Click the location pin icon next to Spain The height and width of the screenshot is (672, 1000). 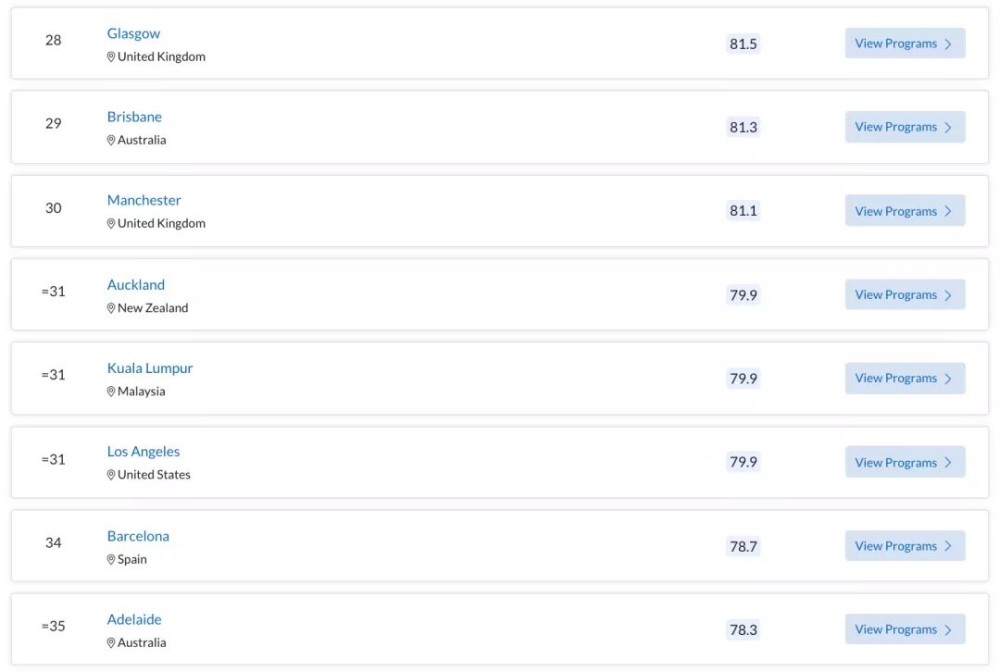(111, 559)
